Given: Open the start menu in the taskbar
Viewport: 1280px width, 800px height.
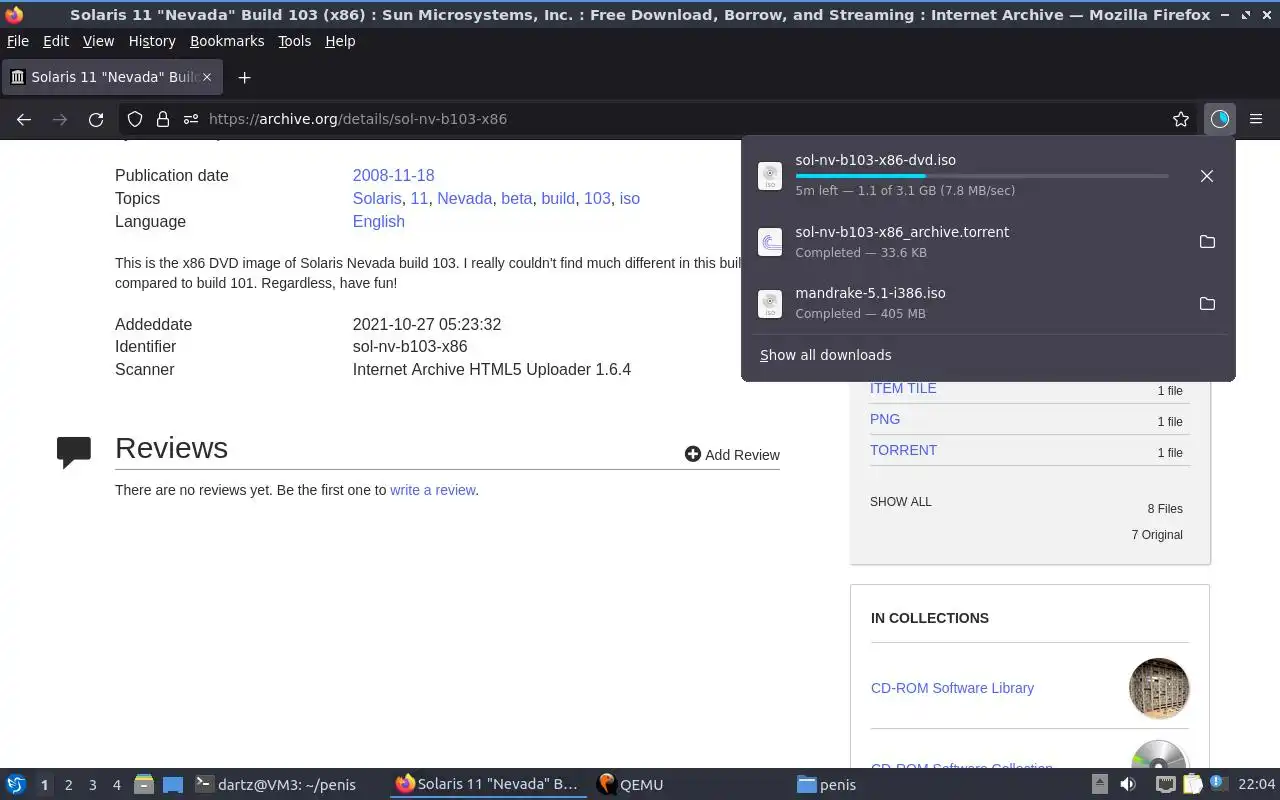Looking at the screenshot, I should (x=16, y=785).
